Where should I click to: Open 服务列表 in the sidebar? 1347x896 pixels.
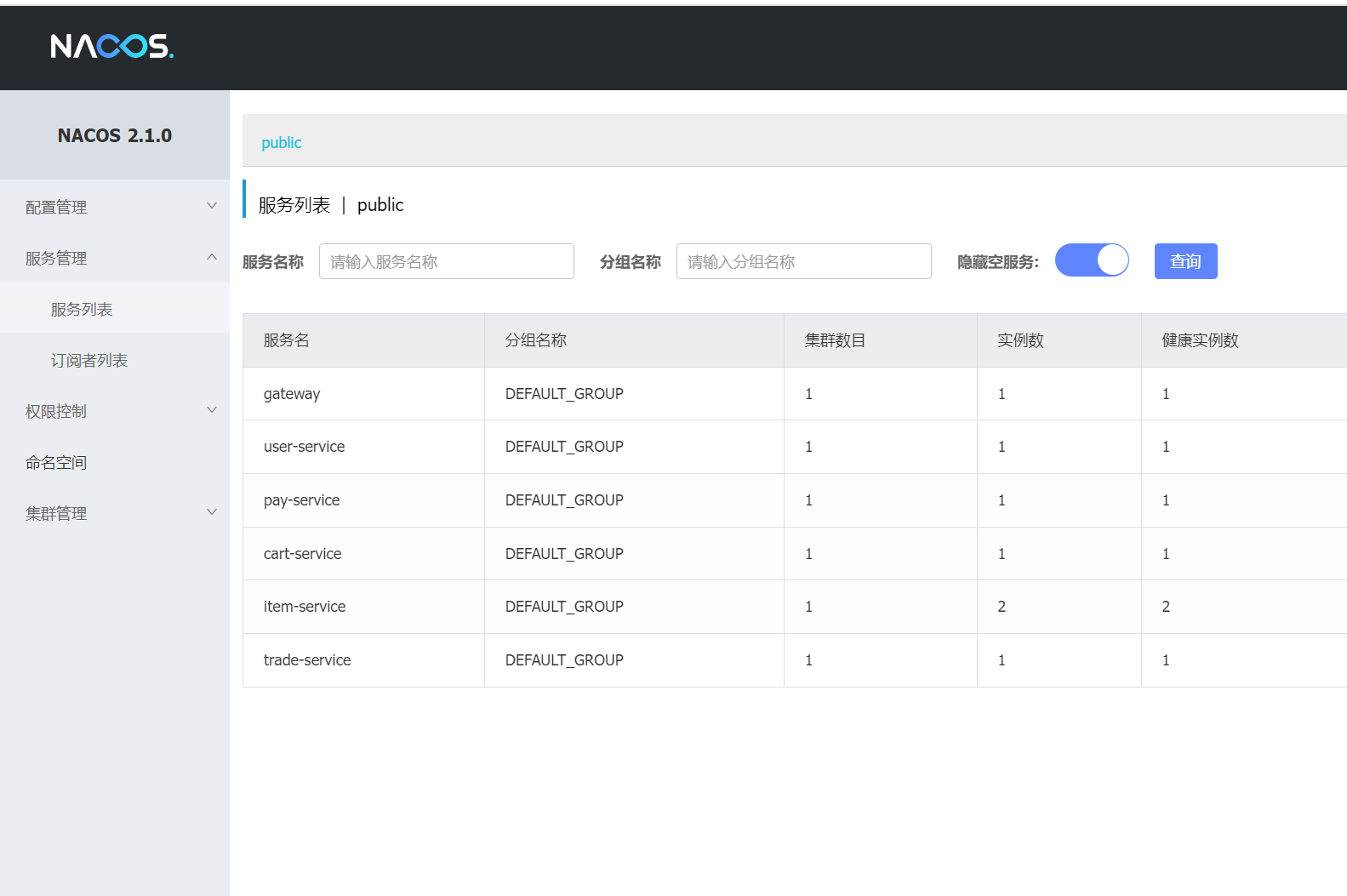pyautogui.click(x=82, y=309)
